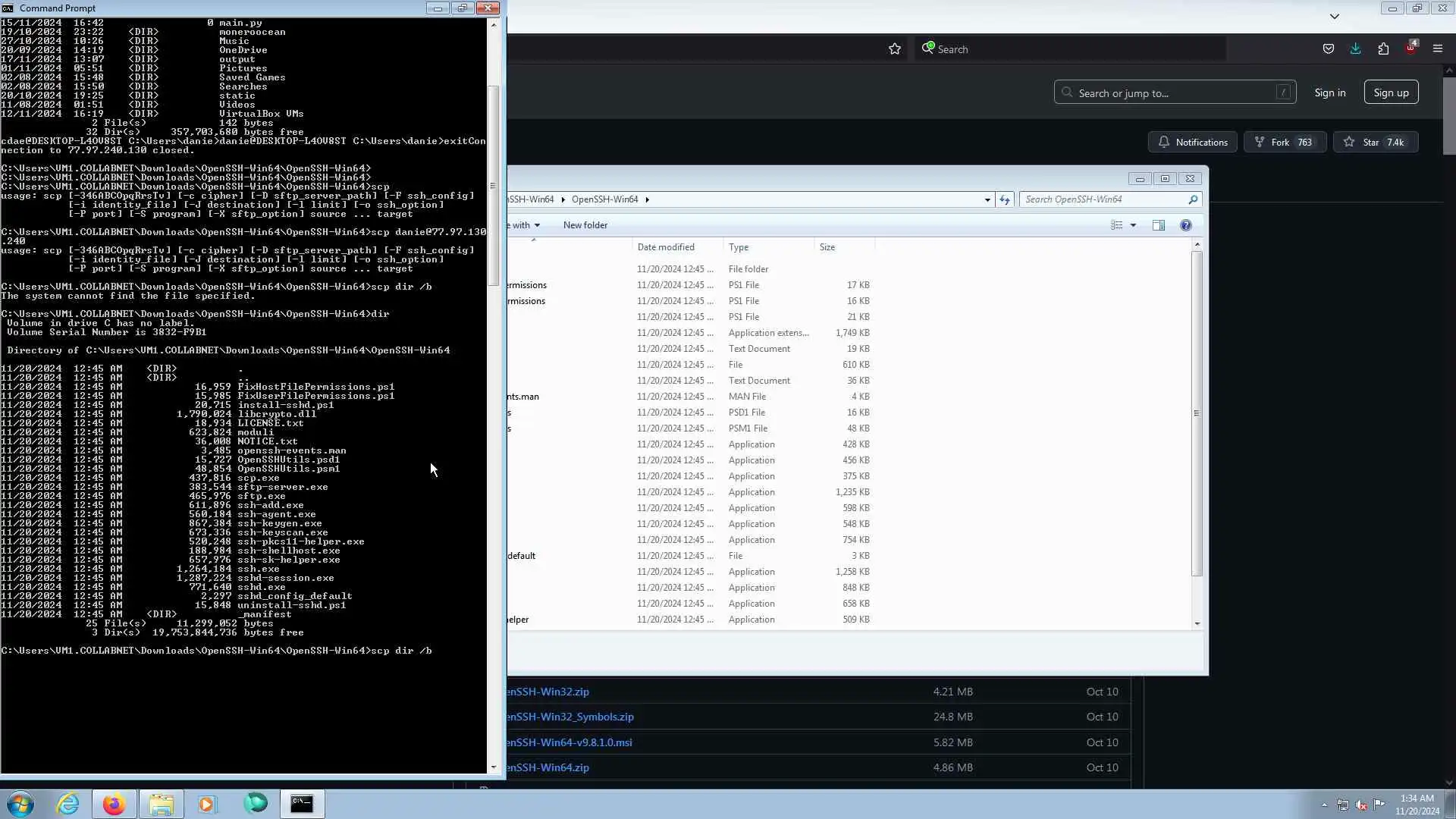The width and height of the screenshot is (1456, 819).
Task: Toggle the Explorer preview pane
Action: tap(1158, 225)
